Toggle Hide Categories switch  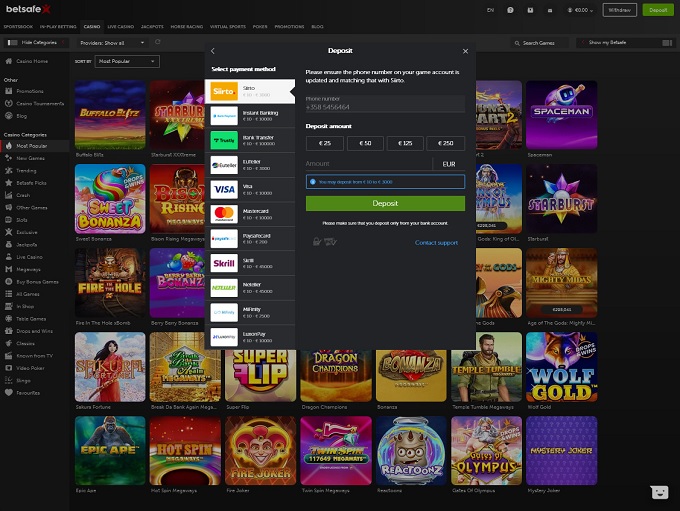click(14, 43)
